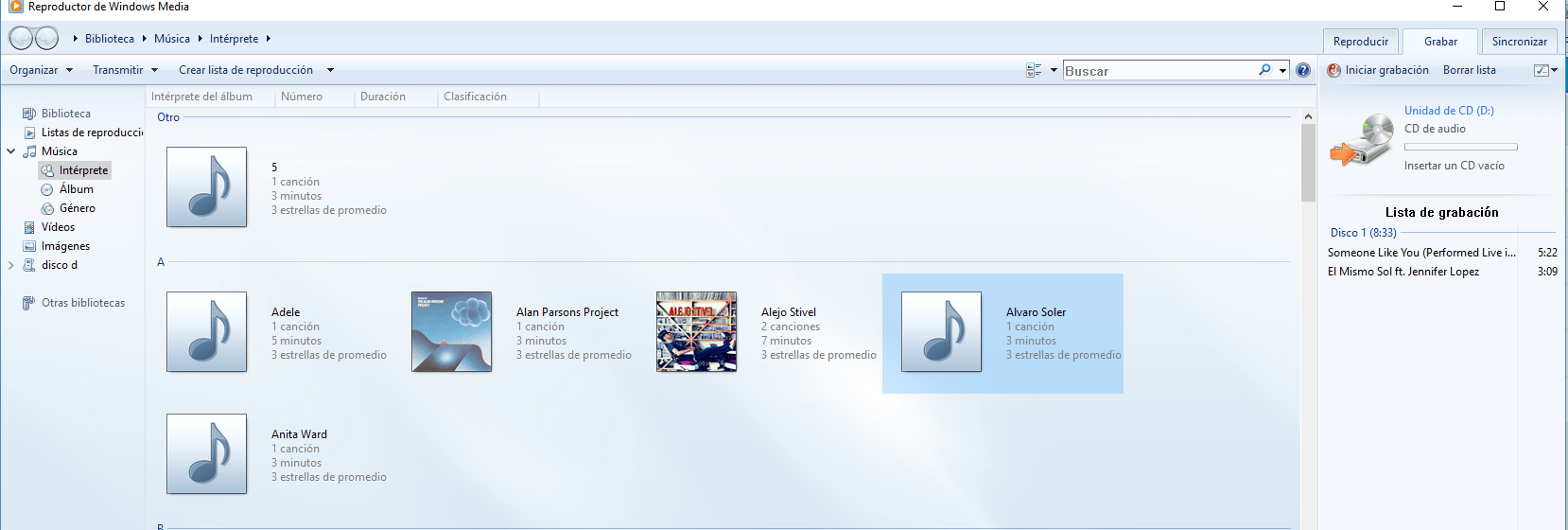Screen dimensions: 1568x530
Task: Switch to the Sincronizar tab
Action: point(1520,42)
